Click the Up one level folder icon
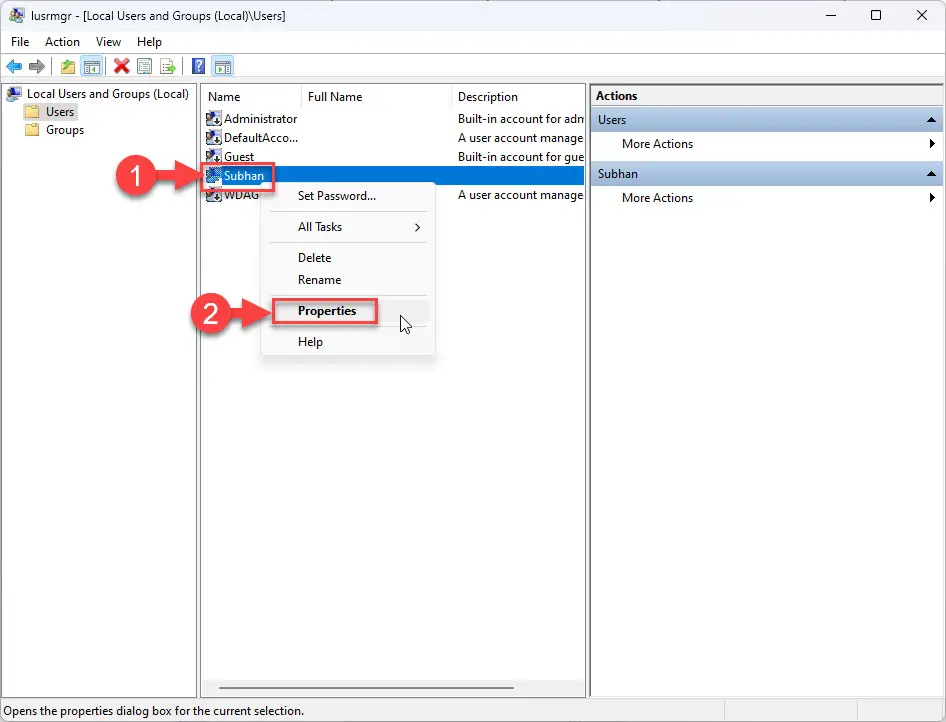Image resolution: width=946 pixels, height=722 pixels. click(68, 66)
